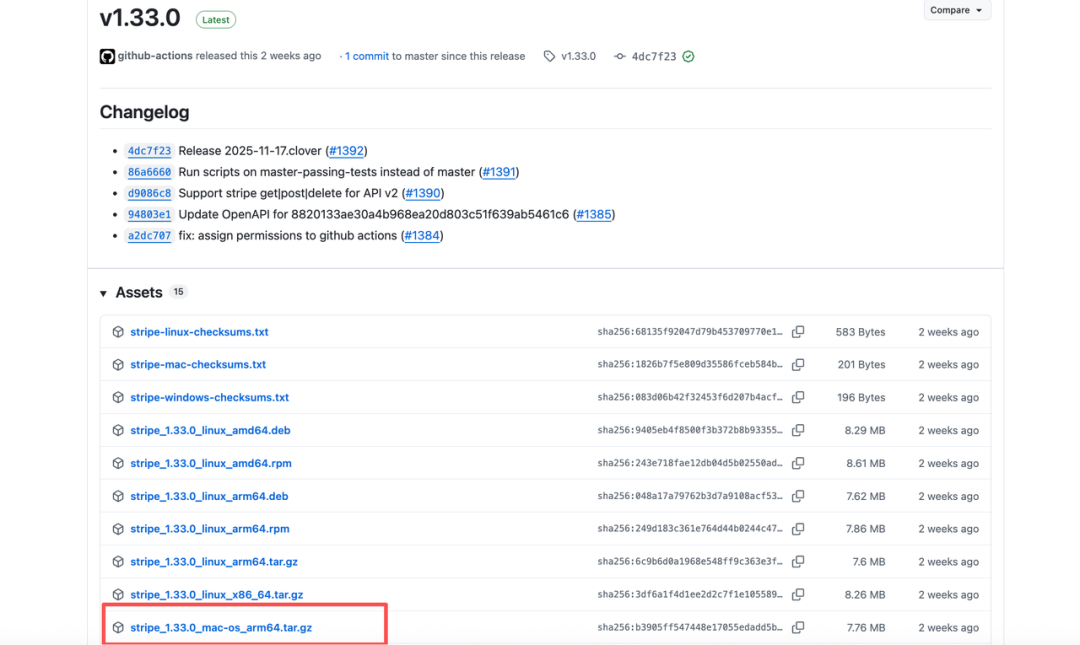Copy SHA256 of stripe_1.33.0_mac-os_arm64.tar.gz
Image resolution: width=1080 pixels, height=645 pixels.
point(798,627)
